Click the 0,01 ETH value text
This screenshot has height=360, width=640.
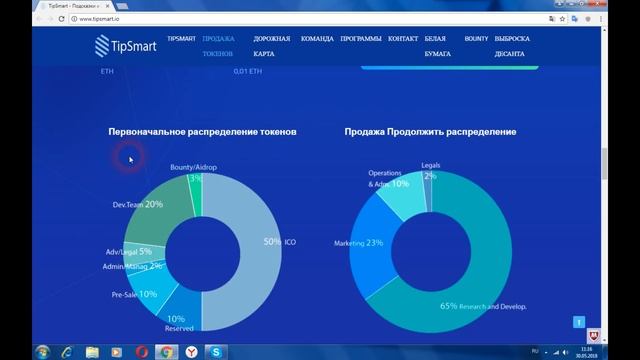coord(248,71)
